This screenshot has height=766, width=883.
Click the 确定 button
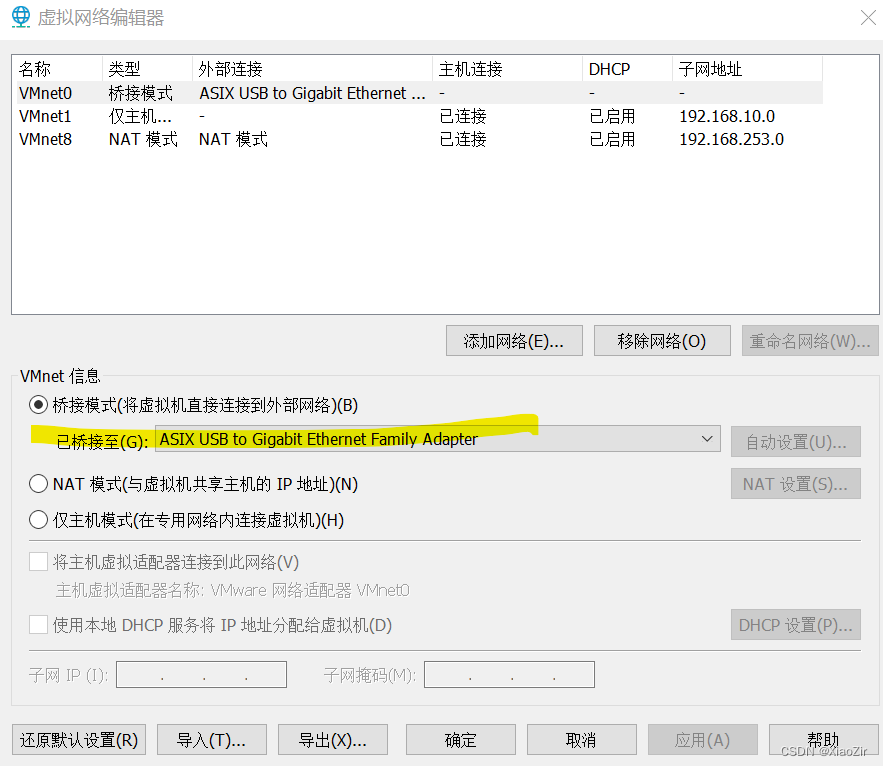pyautogui.click(x=460, y=739)
